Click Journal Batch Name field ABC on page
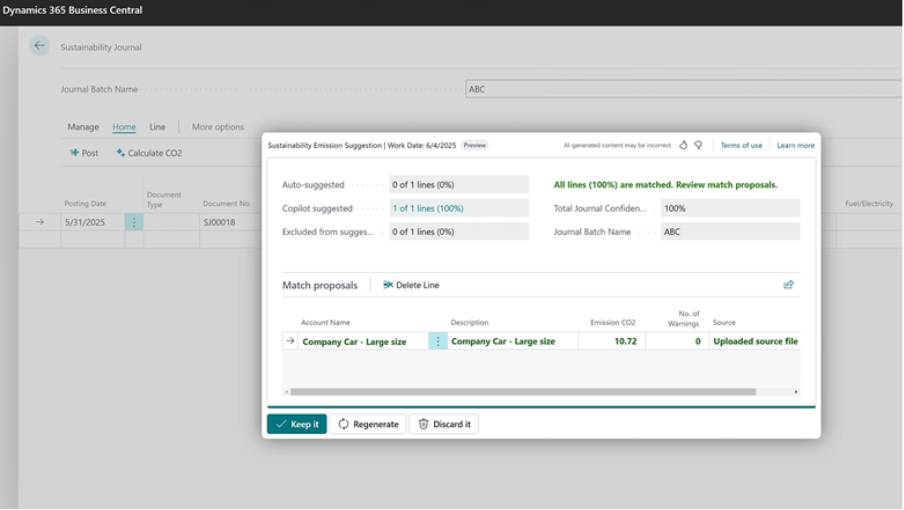This screenshot has width=904, height=510. pyautogui.click(x=684, y=89)
